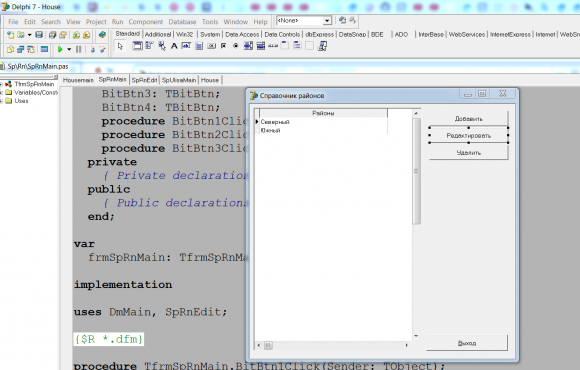Open the Data Access palette tab
The width and height of the screenshot is (580, 370).
(x=242, y=34)
